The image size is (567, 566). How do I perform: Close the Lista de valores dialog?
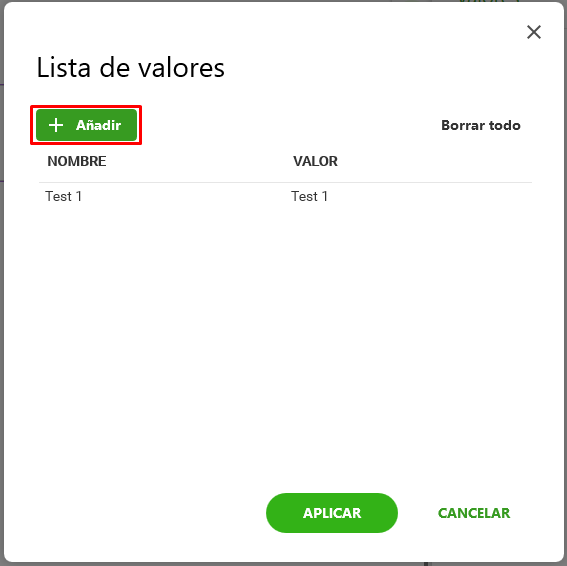pyautogui.click(x=533, y=32)
